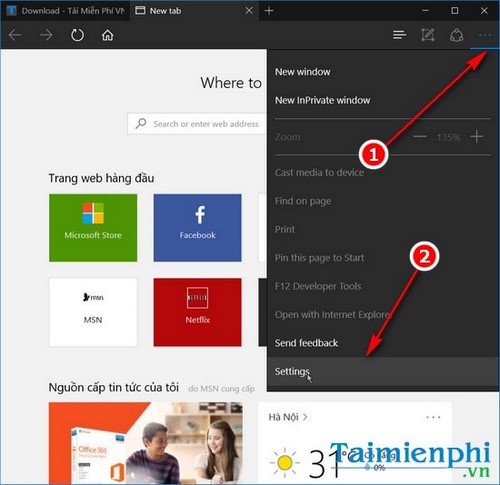Go to the Home page icon

(x=107, y=35)
